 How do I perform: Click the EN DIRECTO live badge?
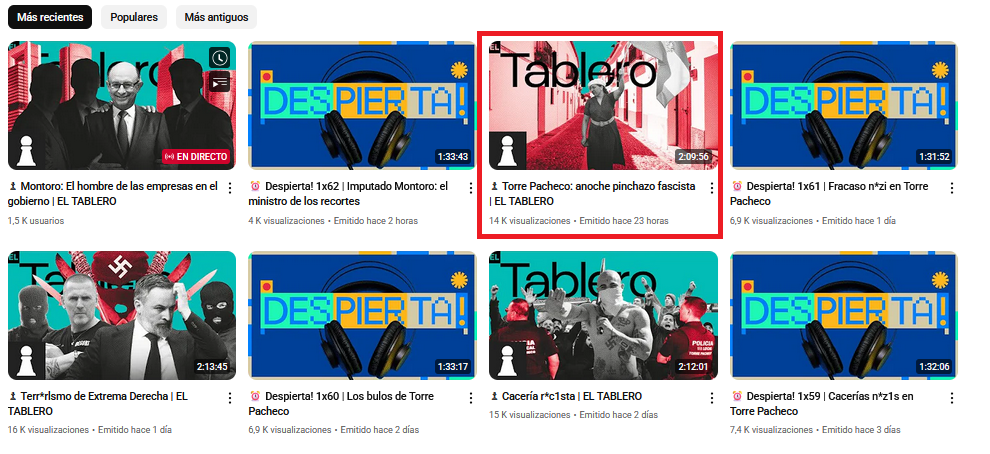pos(195,157)
